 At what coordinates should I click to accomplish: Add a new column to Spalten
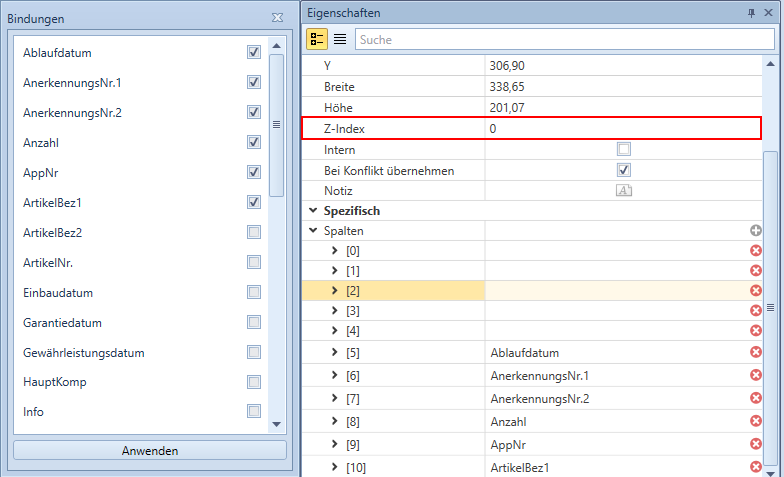tap(756, 230)
